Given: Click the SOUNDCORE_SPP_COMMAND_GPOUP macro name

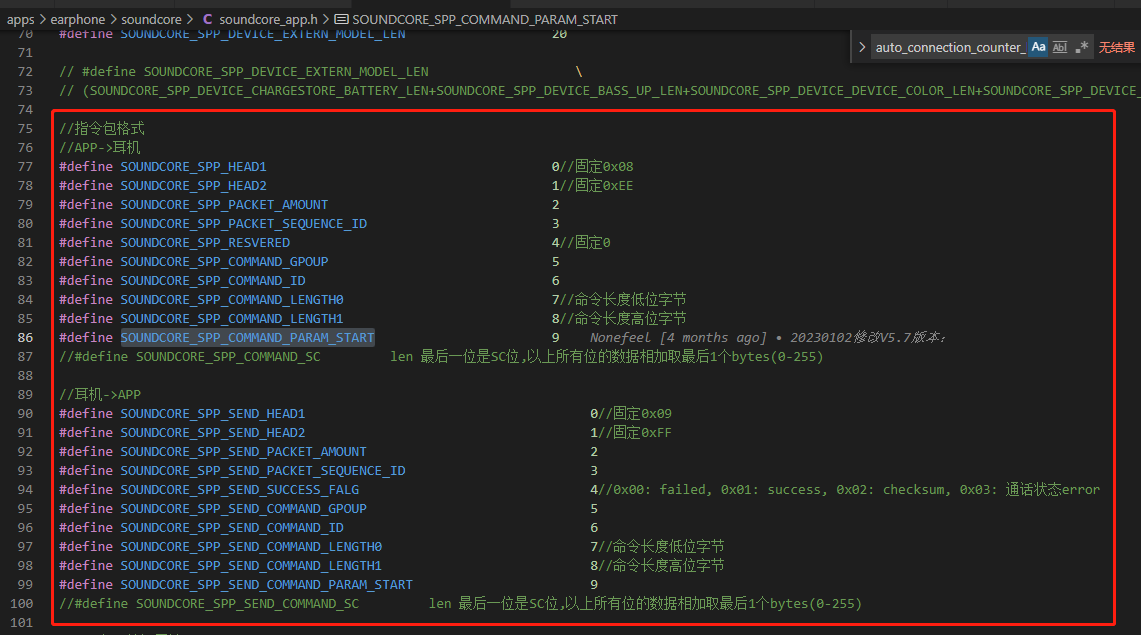Looking at the screenshot, I should click(224, 261).
